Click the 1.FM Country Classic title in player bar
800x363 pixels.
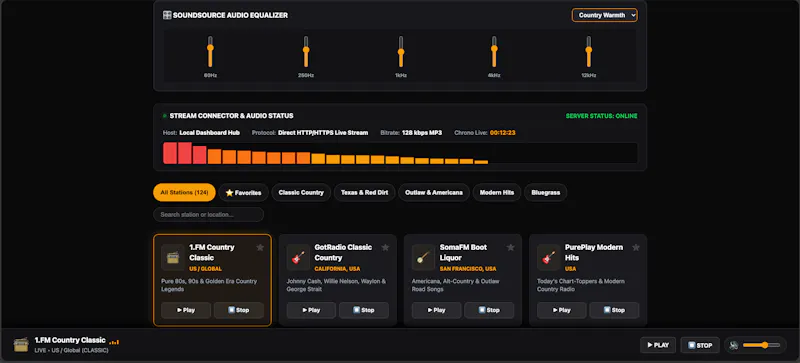click(70, 340)
